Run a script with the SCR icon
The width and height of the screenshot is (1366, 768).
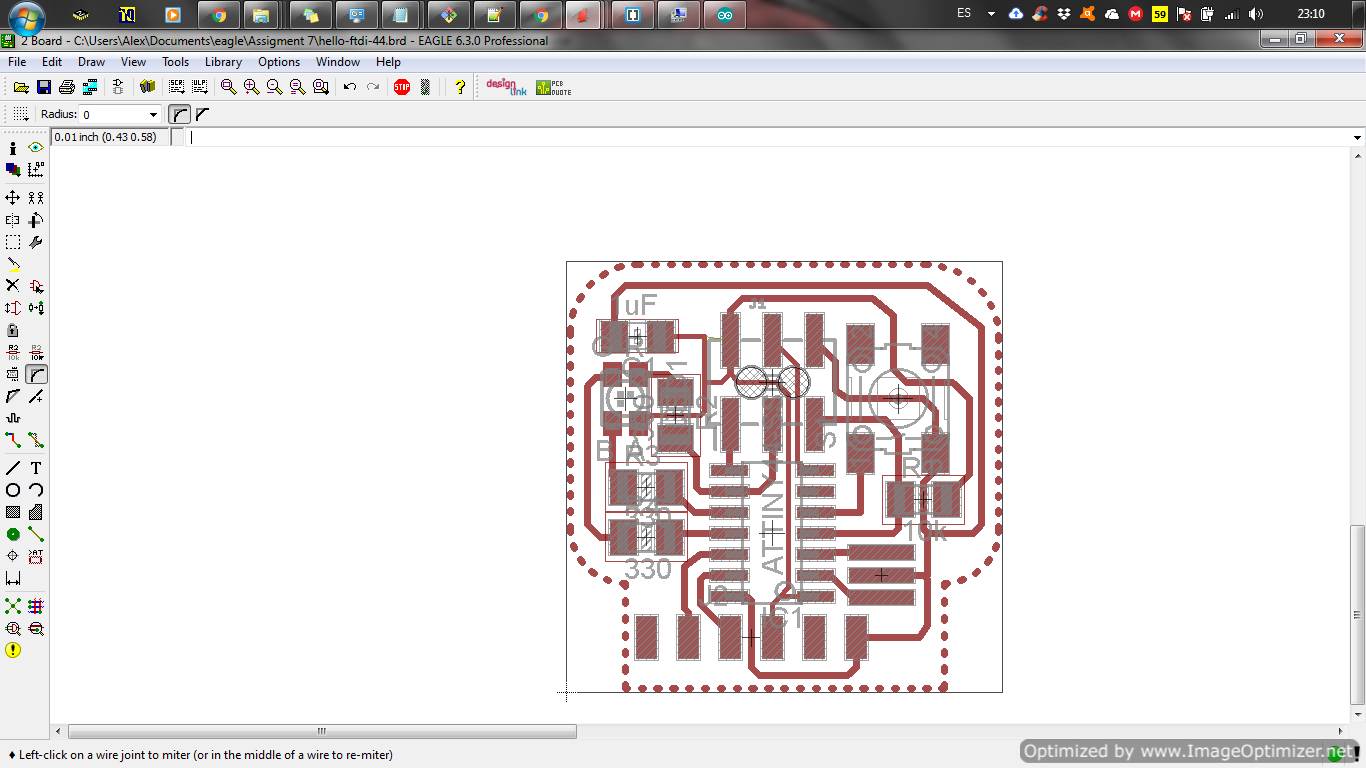click(x=177, y=87)
